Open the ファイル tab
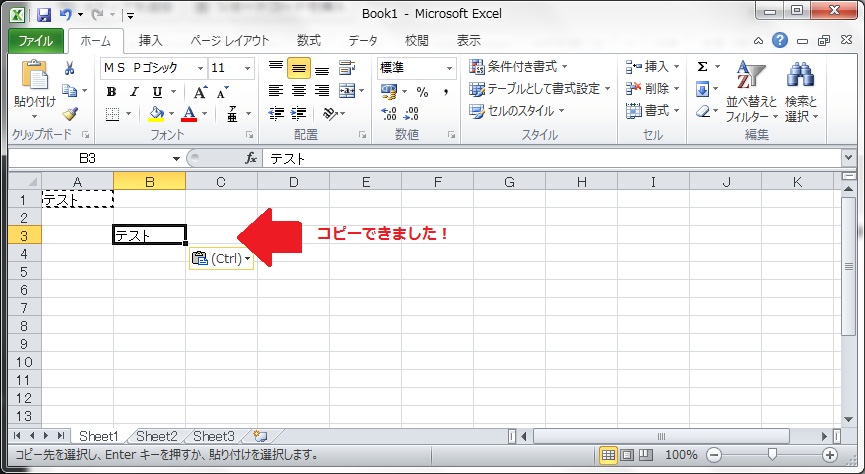This screenshot has width=865, height=474. (36, 41)
